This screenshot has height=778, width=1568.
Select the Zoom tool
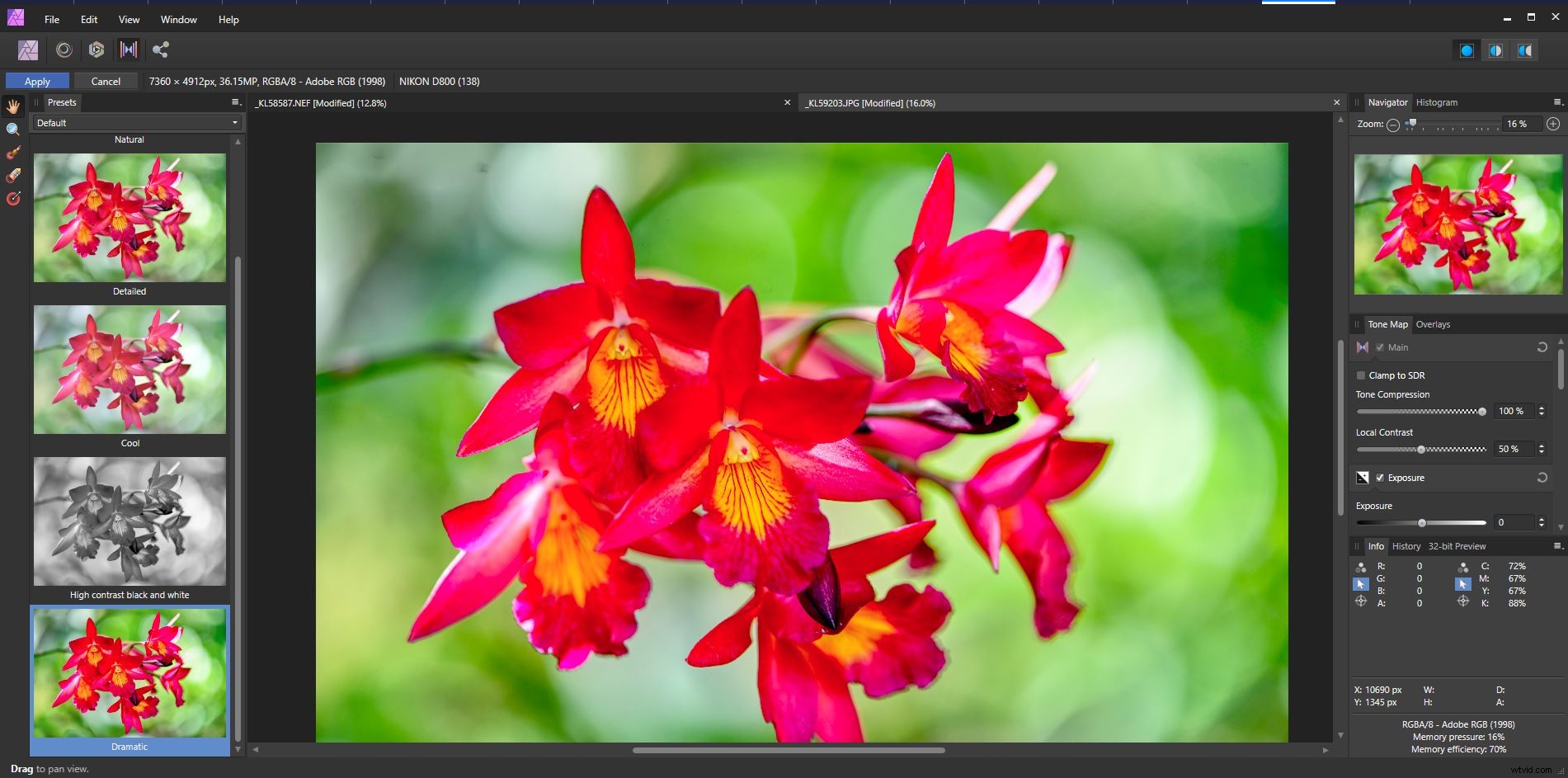tap(12, 129)
